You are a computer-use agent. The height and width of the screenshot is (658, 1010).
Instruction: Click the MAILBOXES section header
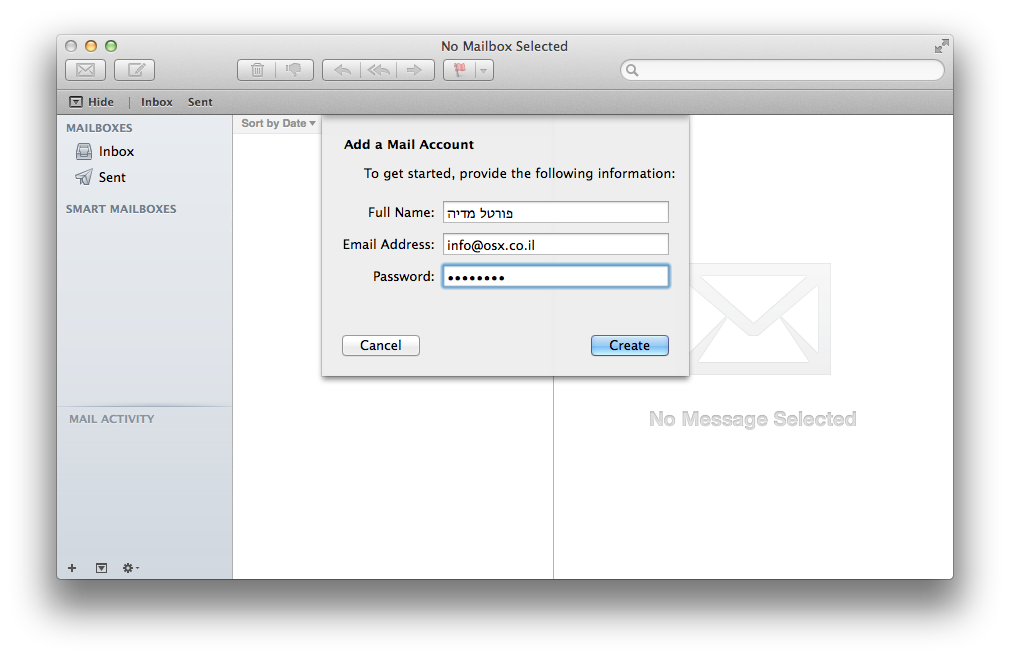(x=99, y=128)
